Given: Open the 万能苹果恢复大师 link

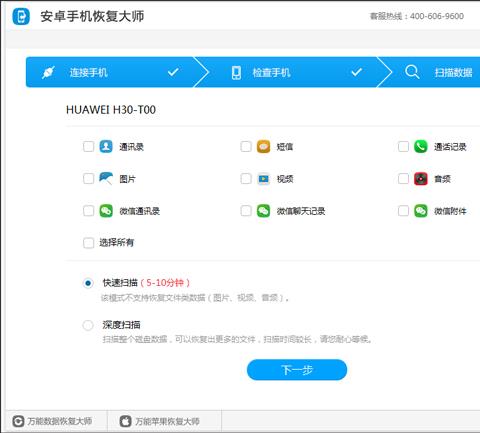Looking at the screenshot, I should [160, 421].
